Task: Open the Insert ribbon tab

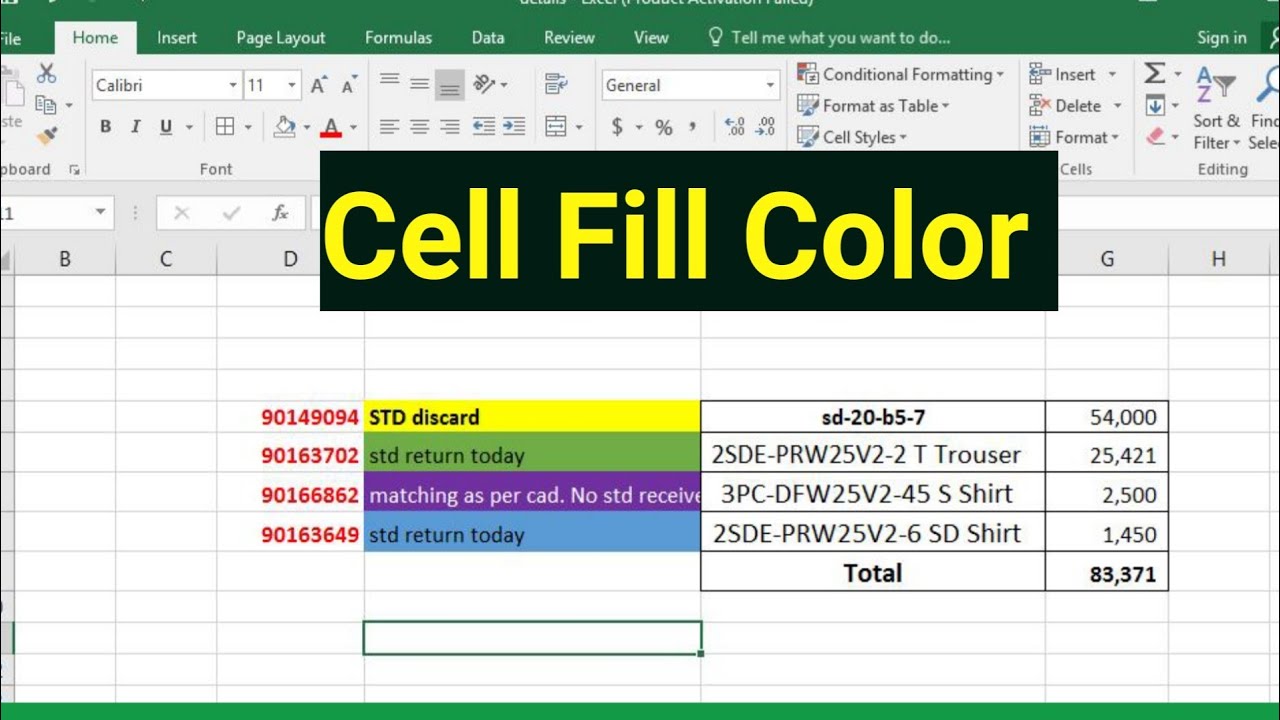Action: [177, 38]
